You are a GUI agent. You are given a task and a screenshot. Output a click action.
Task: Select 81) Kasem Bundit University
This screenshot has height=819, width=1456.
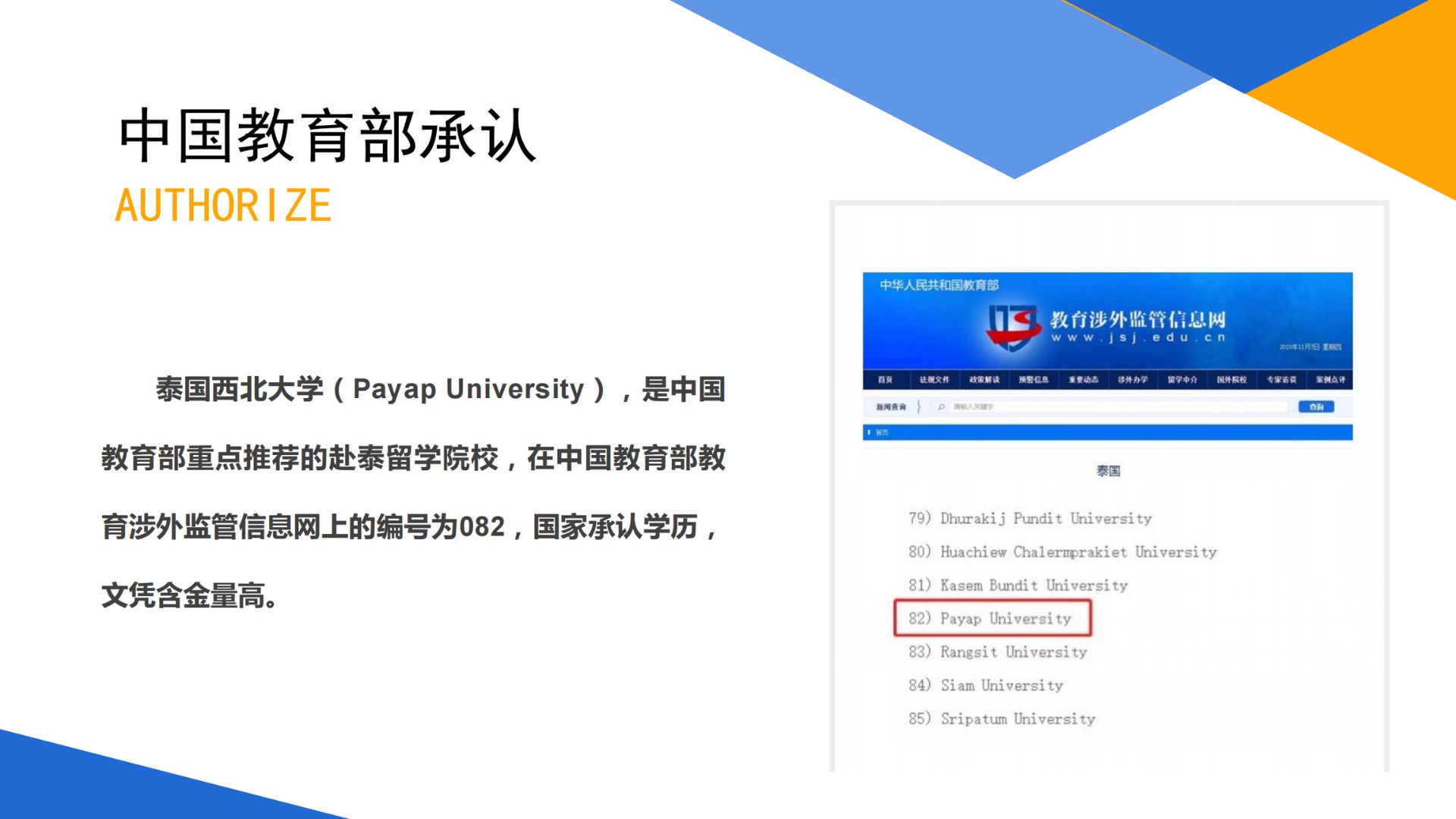point(1018,585)
